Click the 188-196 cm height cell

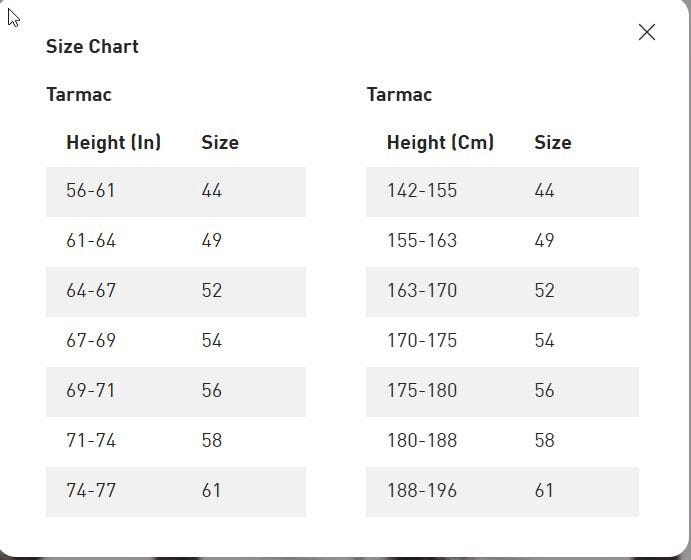422,491
